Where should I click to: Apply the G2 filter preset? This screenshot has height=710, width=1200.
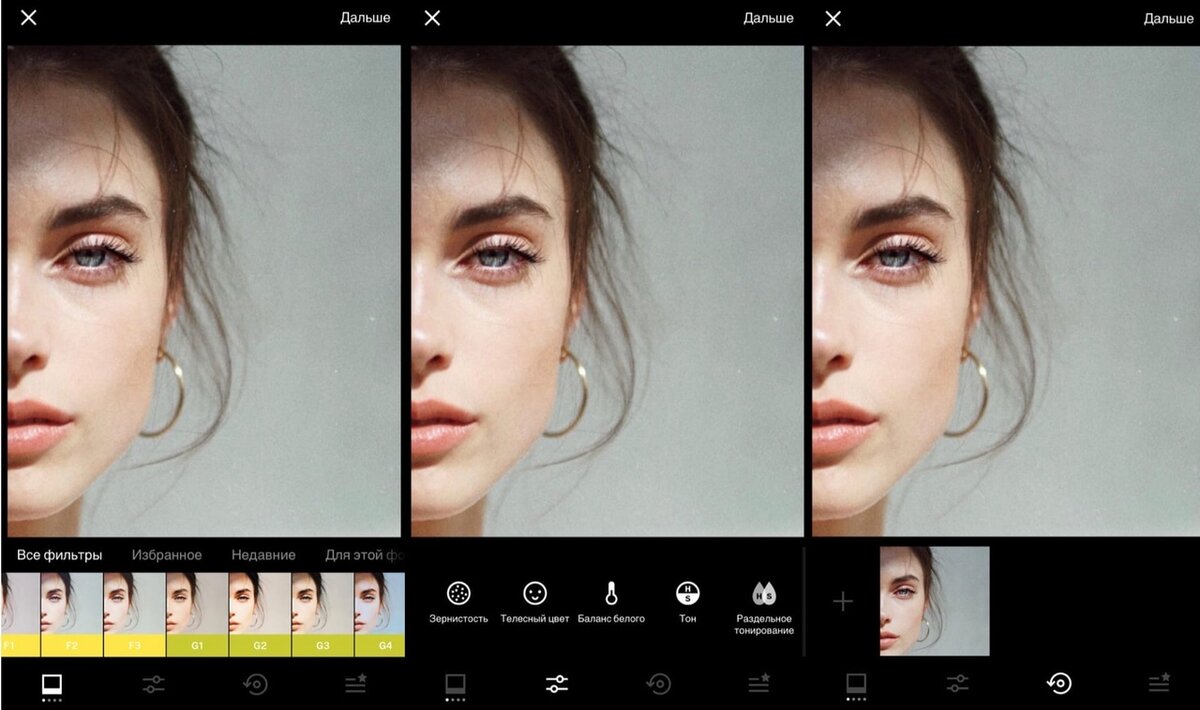(260, 614)
